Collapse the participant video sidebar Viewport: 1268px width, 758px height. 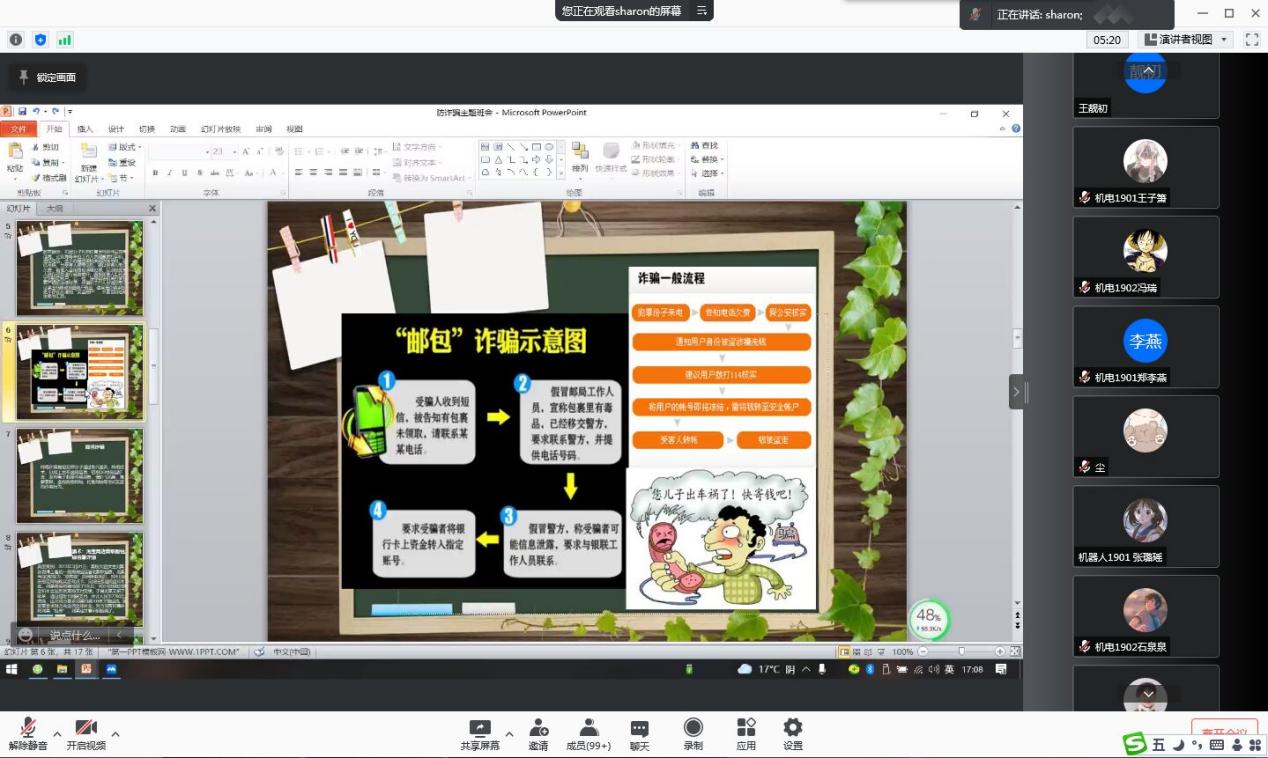[x=1016, y=391]
